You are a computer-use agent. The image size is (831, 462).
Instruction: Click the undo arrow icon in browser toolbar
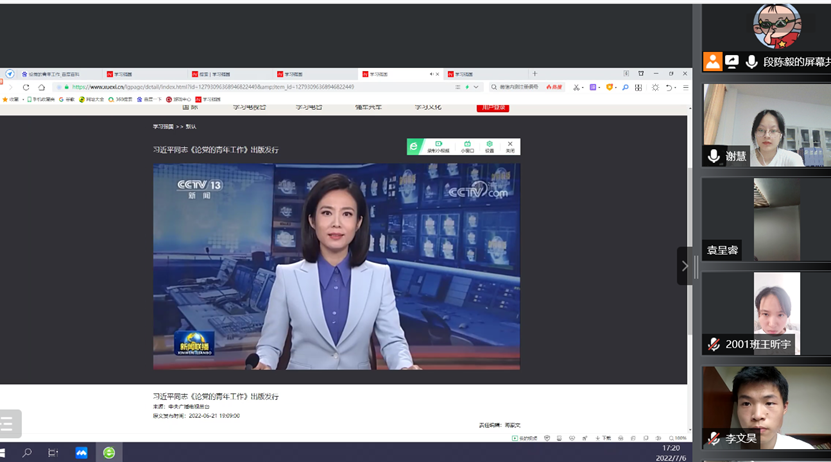pyautogui.click(x=670, y=87)
